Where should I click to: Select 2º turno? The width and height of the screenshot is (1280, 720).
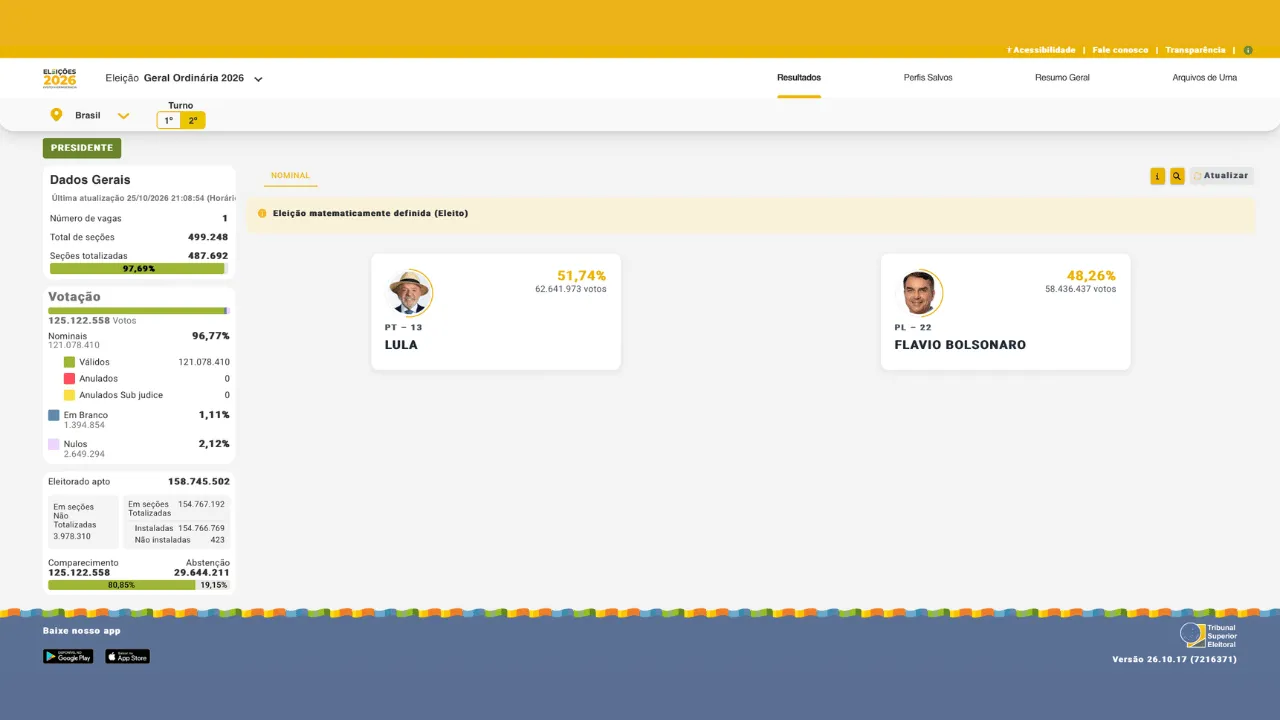[x=193, y=120]
